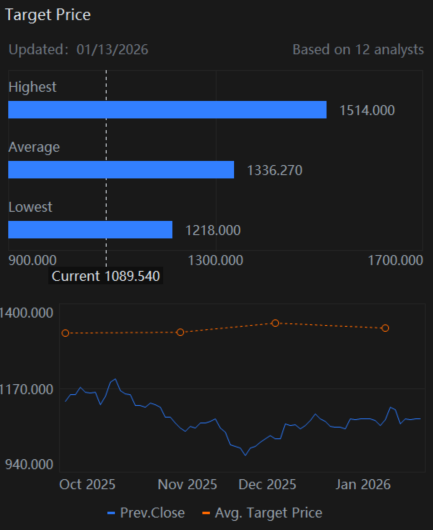Click the orange Avg. Target Price legend marker
433x530 pixels.
(206, 513)
